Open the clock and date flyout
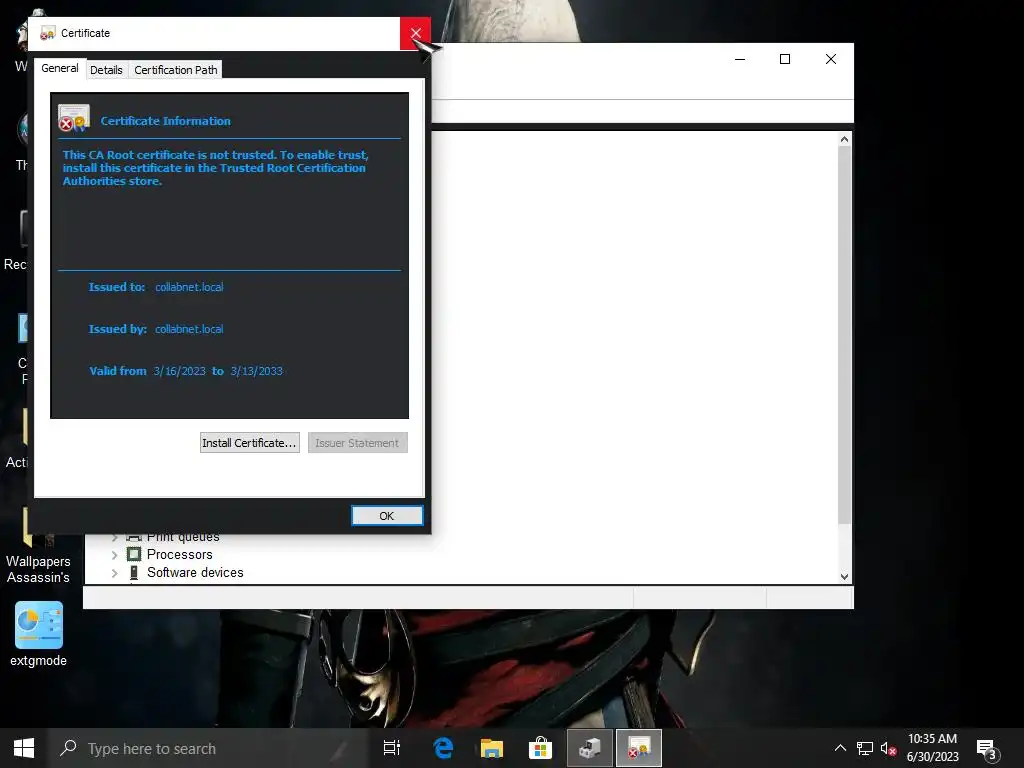The height and width of the screenshot is (768, 1024). click(x=933, y=748)
